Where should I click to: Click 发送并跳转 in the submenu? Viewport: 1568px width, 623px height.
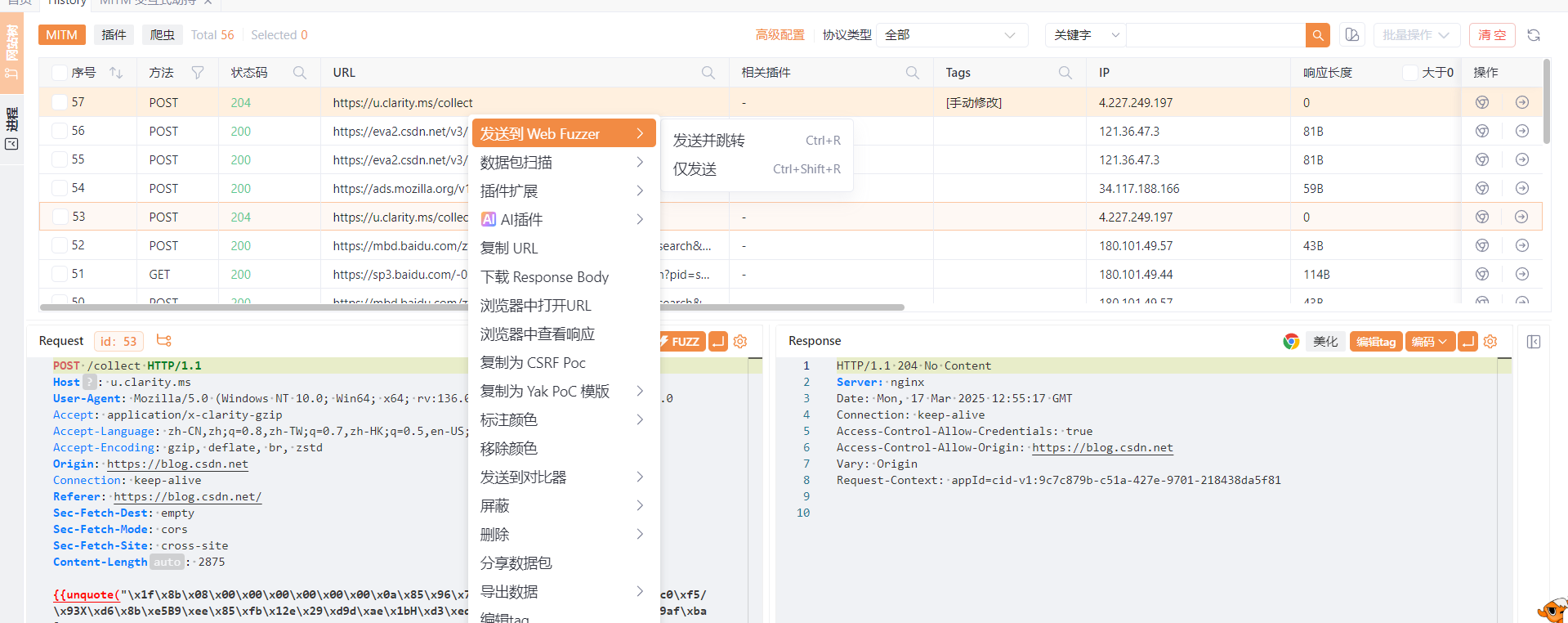(x=757, y=141)
